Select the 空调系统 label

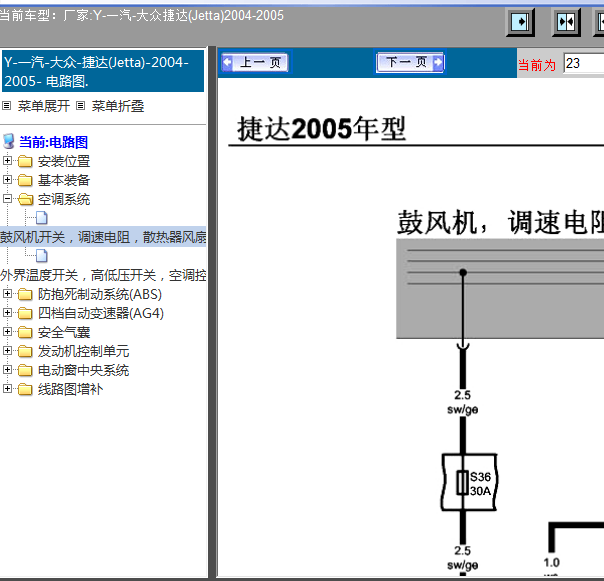[64, 199]
